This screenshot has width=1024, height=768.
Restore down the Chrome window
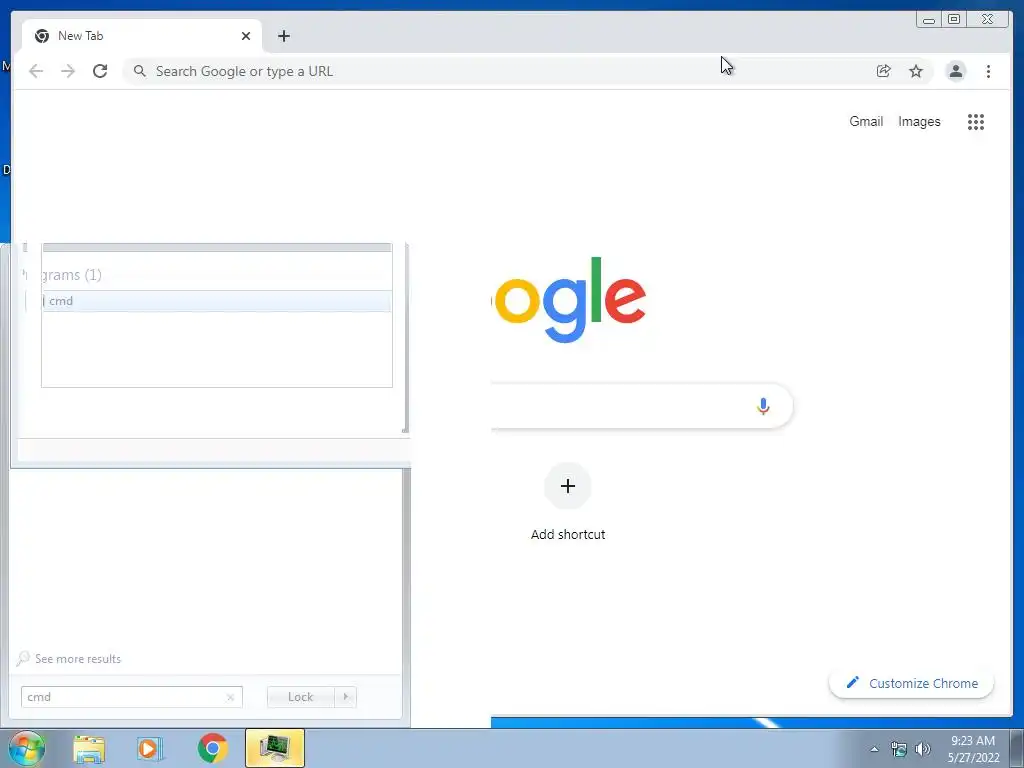[x=953, y=20]
